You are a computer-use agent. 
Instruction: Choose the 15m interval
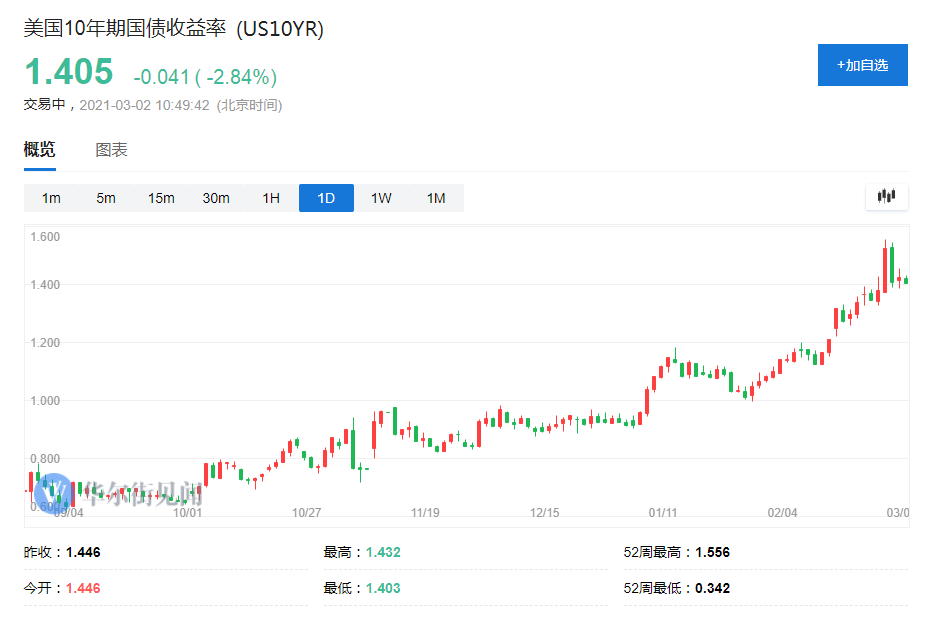click(161, 198)
